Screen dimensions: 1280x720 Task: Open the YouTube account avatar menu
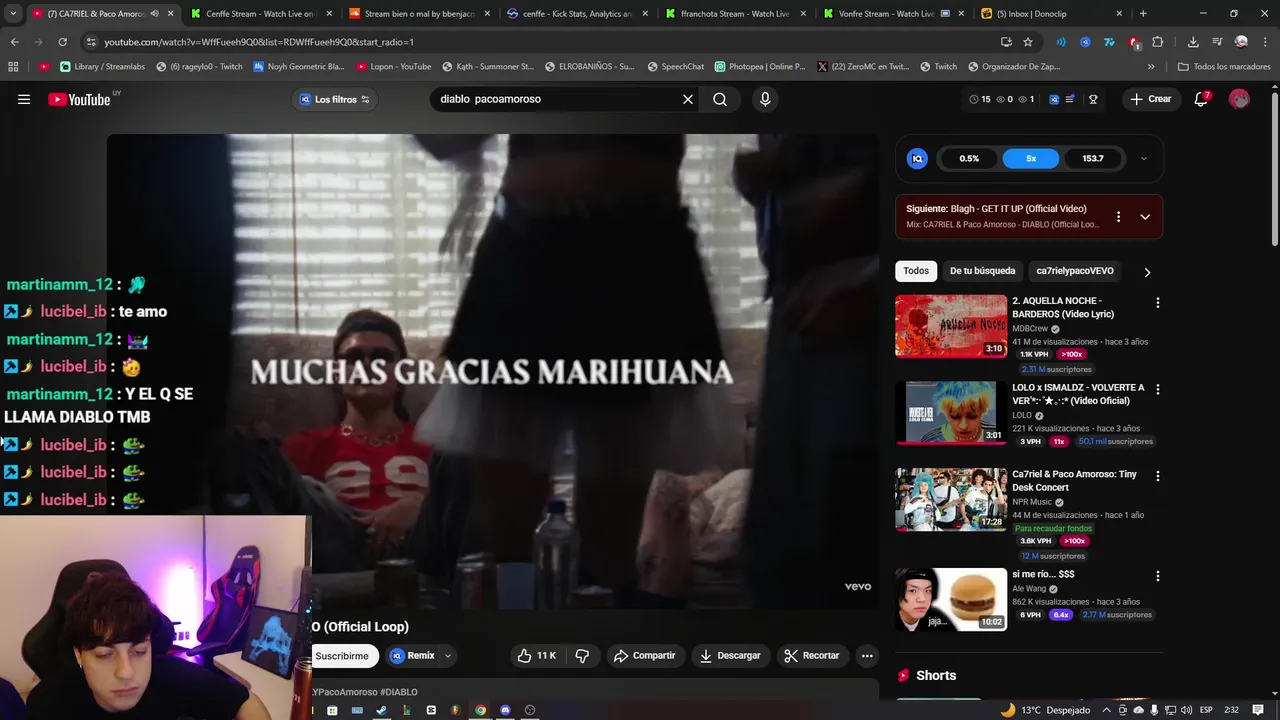pos(1239,99)
